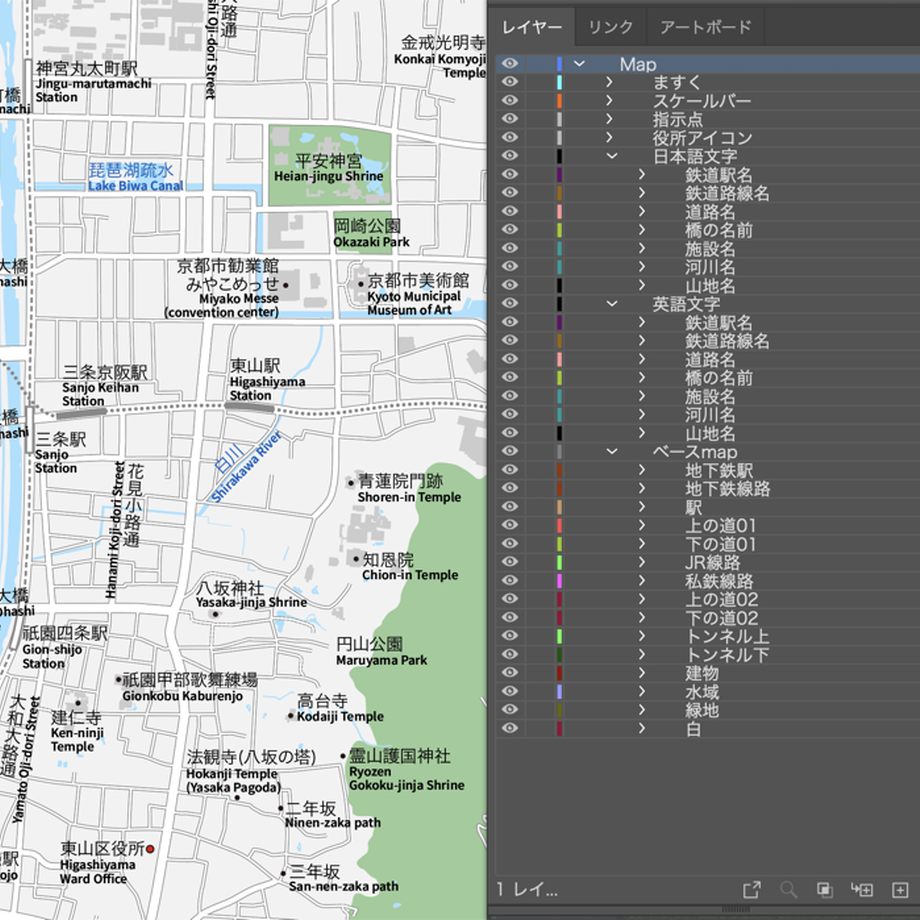The width and height of the screenshot is (920, 920).
Task: Hide the 役所アイコン layer
Action: [510, 137]
